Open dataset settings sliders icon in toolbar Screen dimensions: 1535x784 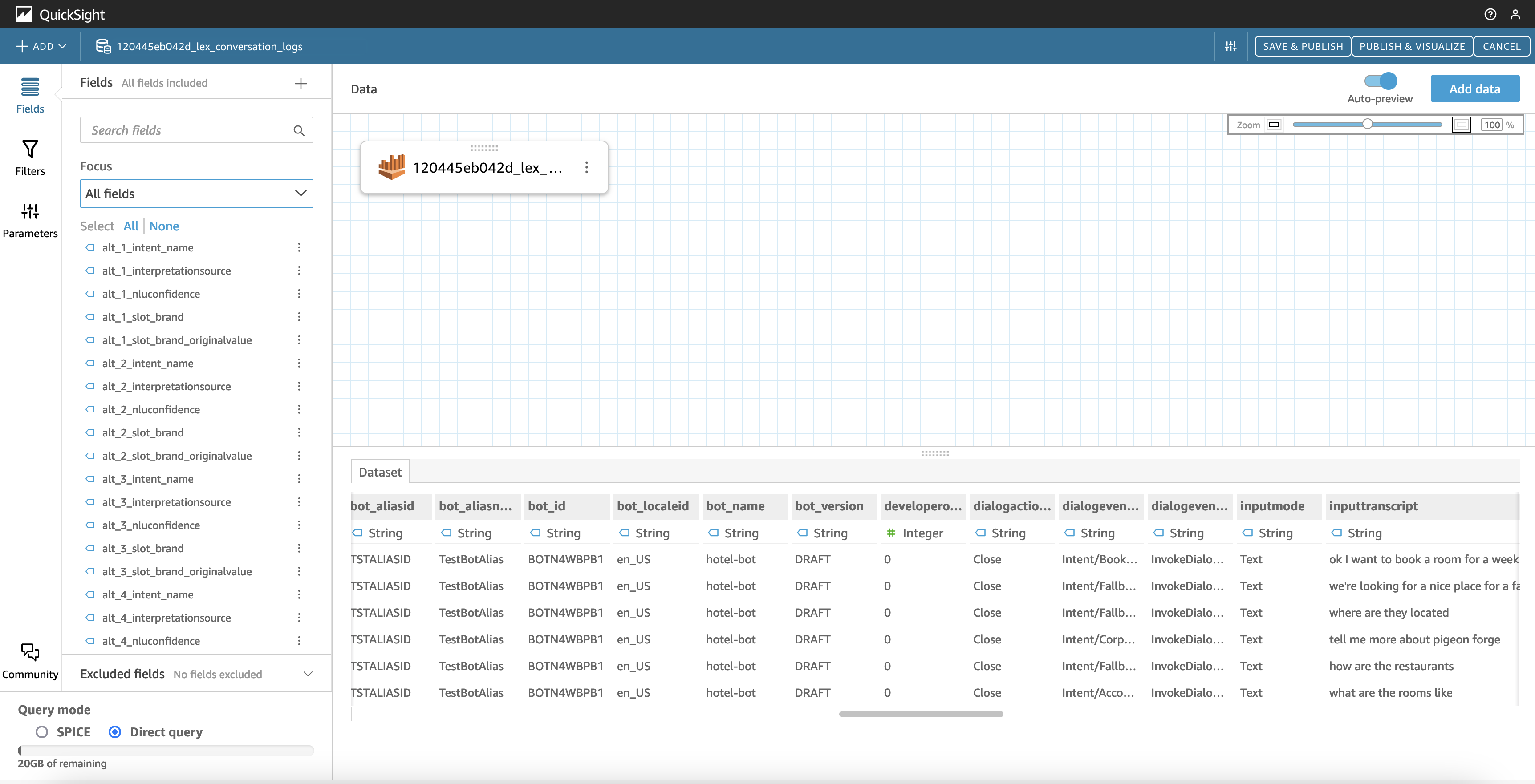tap(1230, 46)
